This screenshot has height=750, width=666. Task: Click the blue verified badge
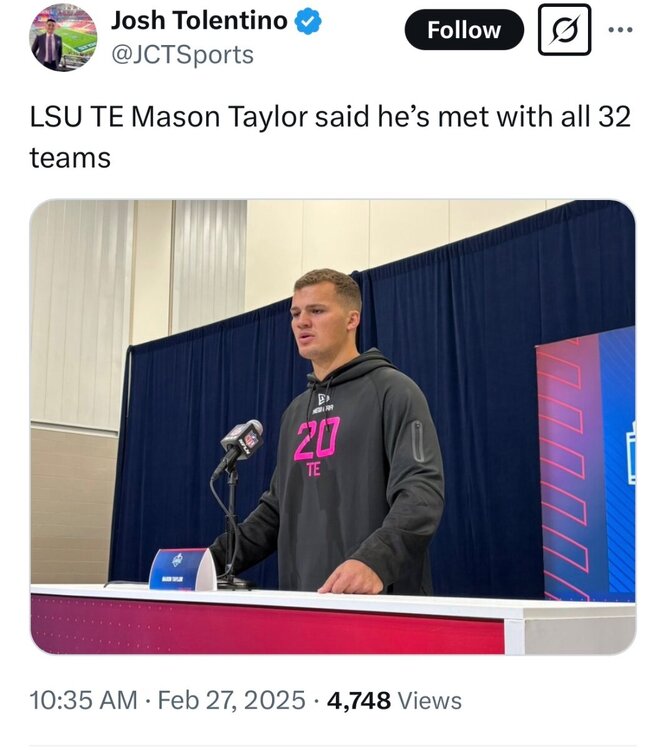[308, 21]
